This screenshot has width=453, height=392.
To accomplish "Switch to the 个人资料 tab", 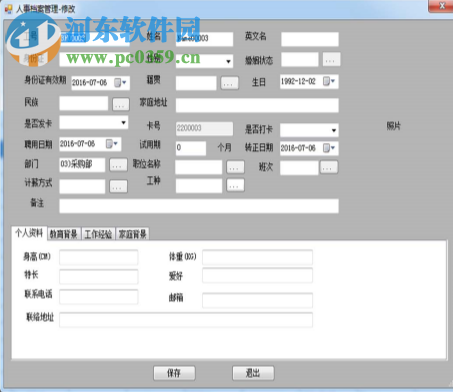I will (x=29, y=233).
